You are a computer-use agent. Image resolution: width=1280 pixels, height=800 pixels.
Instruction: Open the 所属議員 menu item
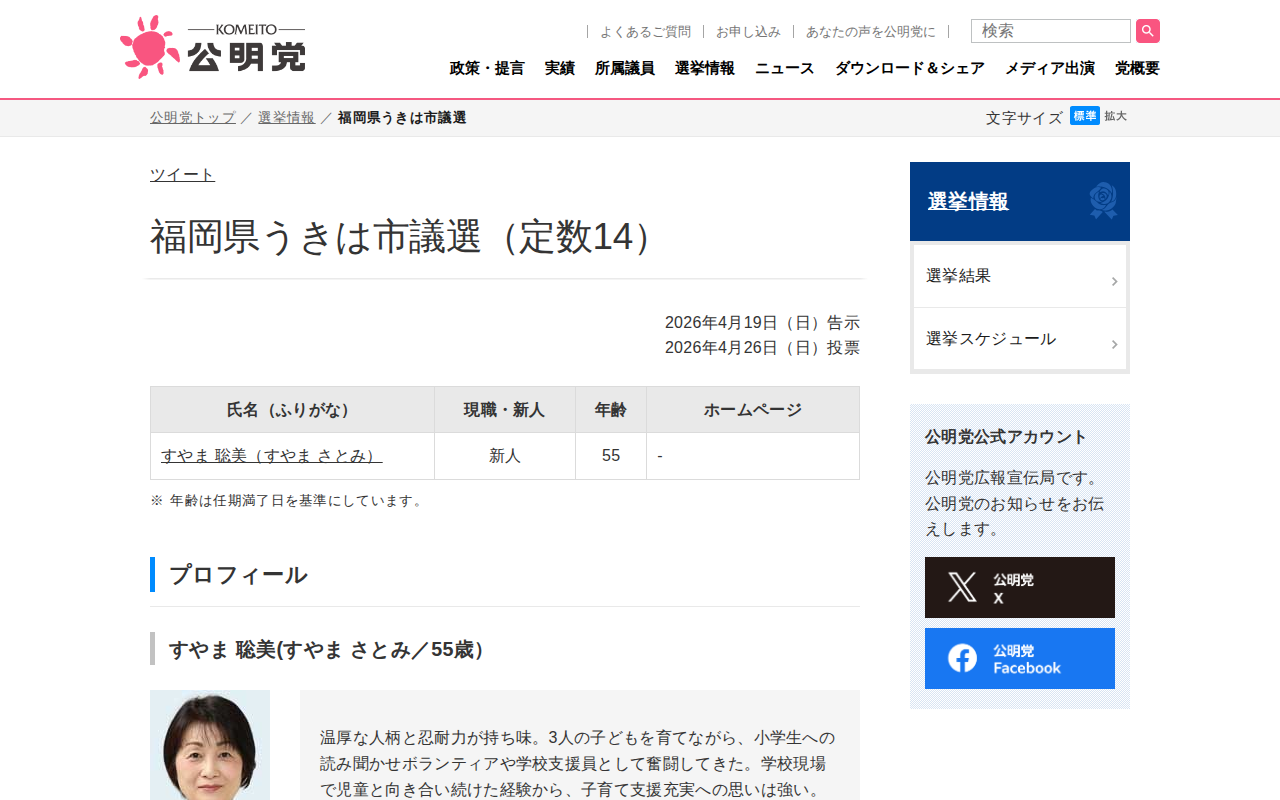click(625, 68)
